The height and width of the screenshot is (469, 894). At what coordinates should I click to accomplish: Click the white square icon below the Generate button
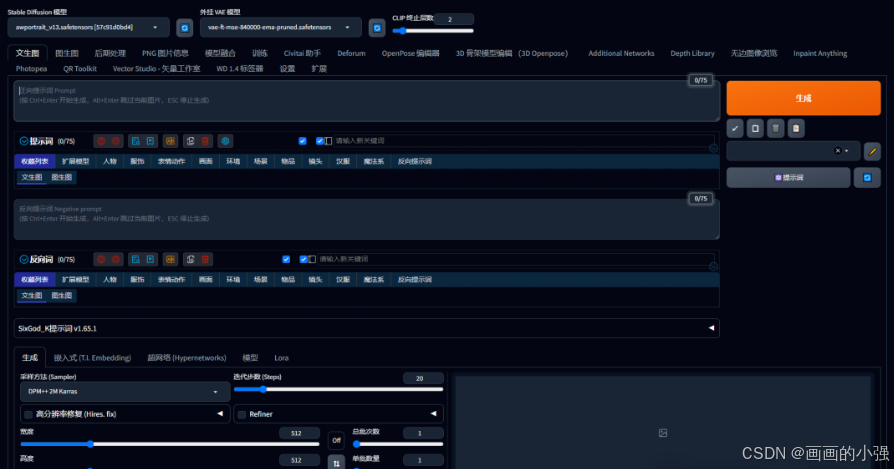click(755, 128)
